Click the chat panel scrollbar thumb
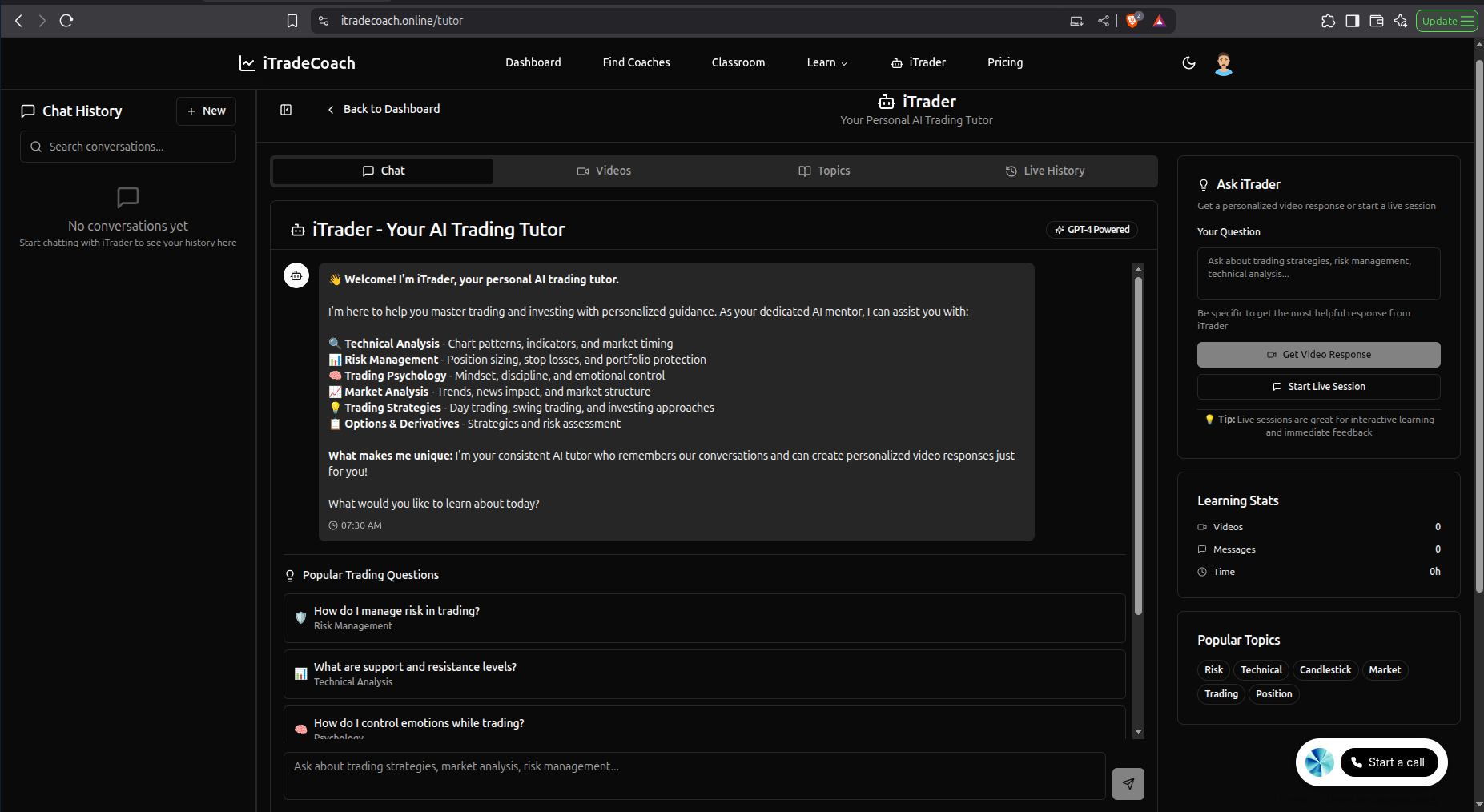Image resolution: width=1484 pixels, height=812 pixels. pyautogui.click(x=1138, y=446)
